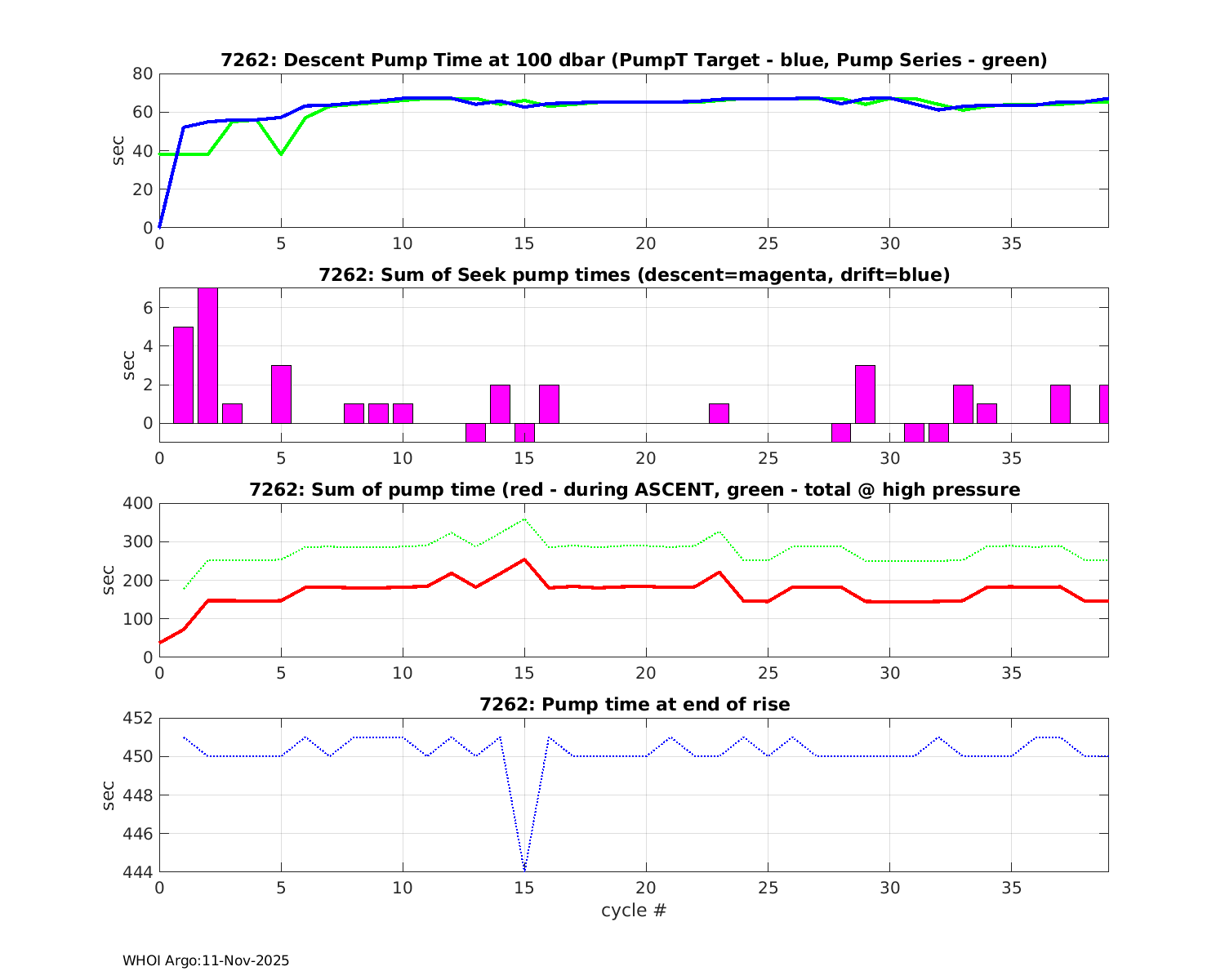Click the Sum of pump time chart title

[634, 490]
